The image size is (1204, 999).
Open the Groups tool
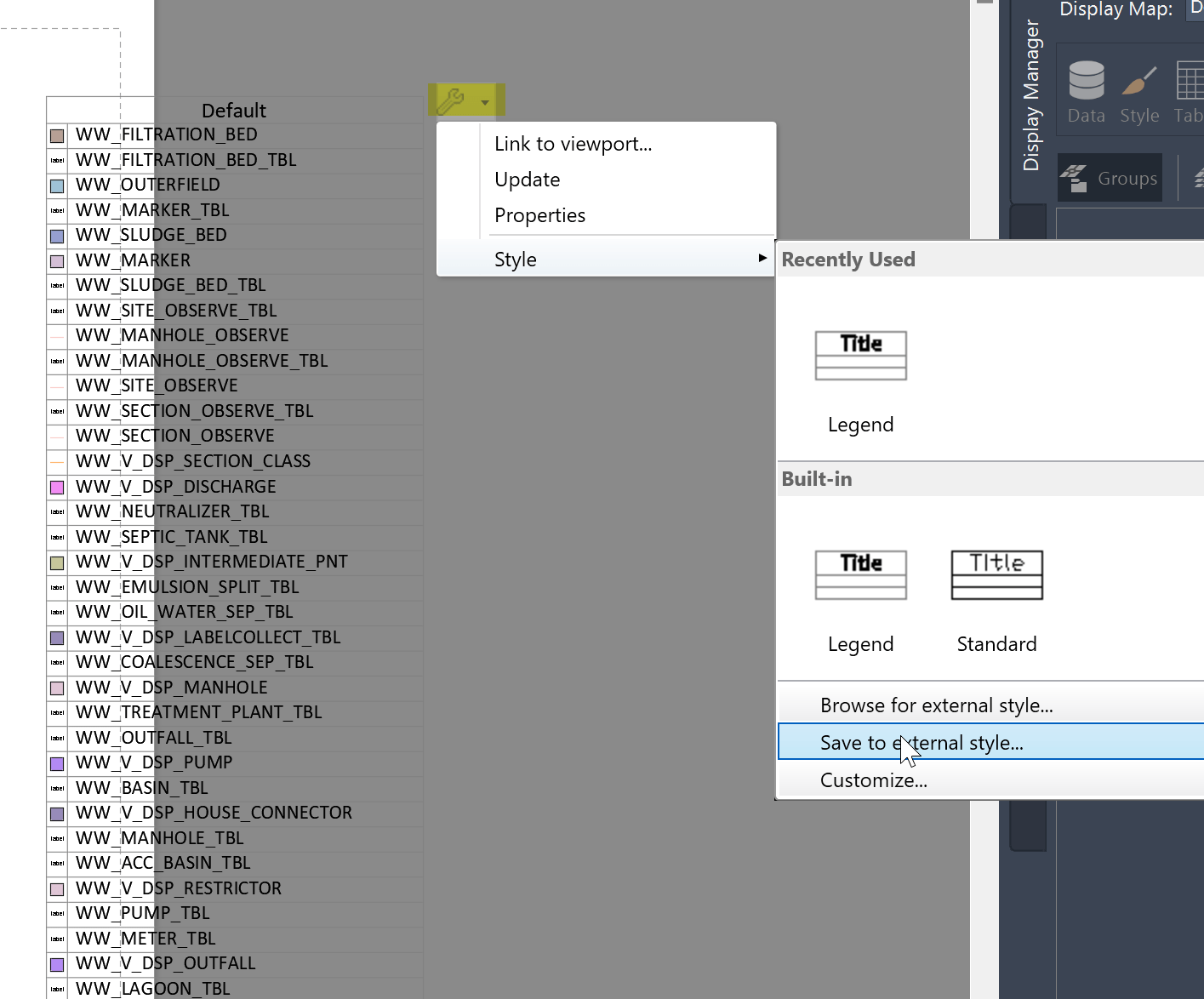pyautogui.click(x=1110, y=178)
